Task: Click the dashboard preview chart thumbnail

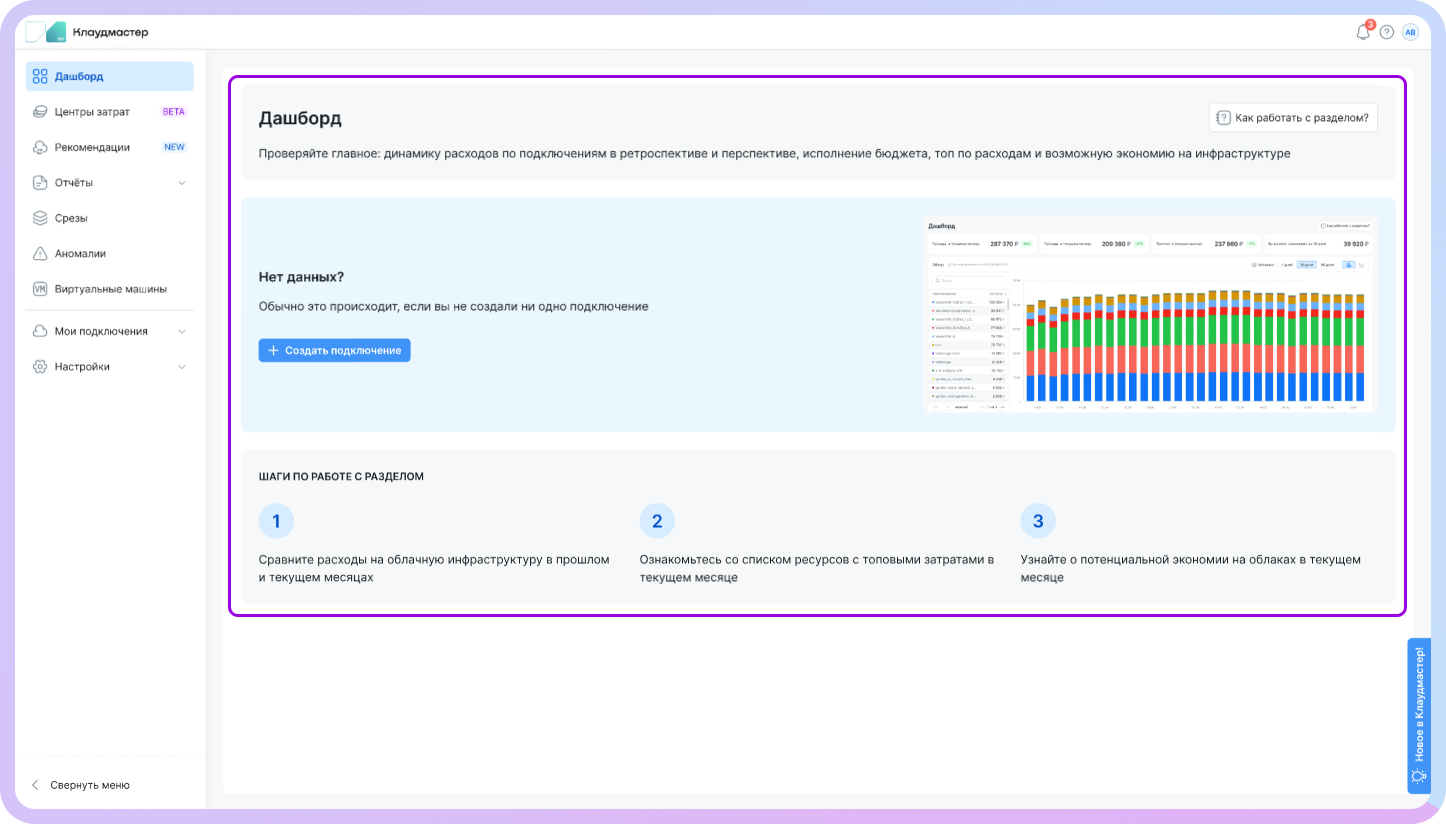Action: pyautogui.click(x=1149, y=314)
